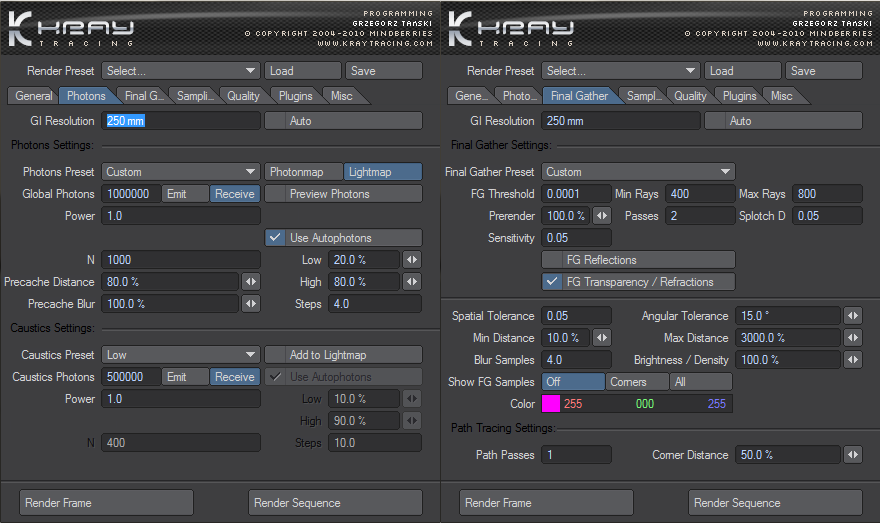
Task: Click the Brightness / Density stepper arrows
Action: pos(852,360)
